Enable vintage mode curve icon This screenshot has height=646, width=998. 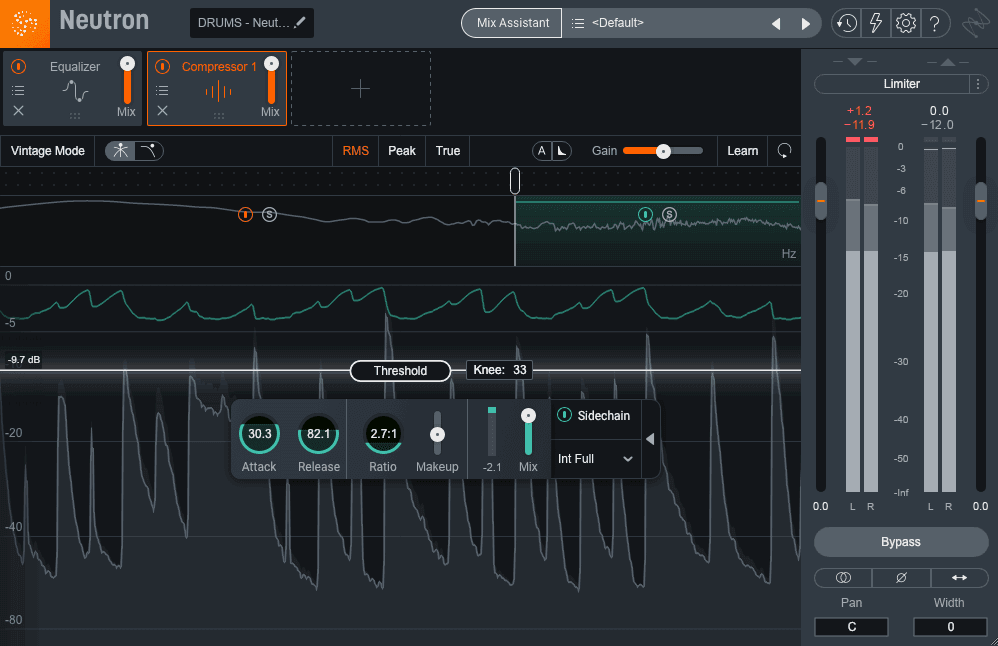coord(148,151)
